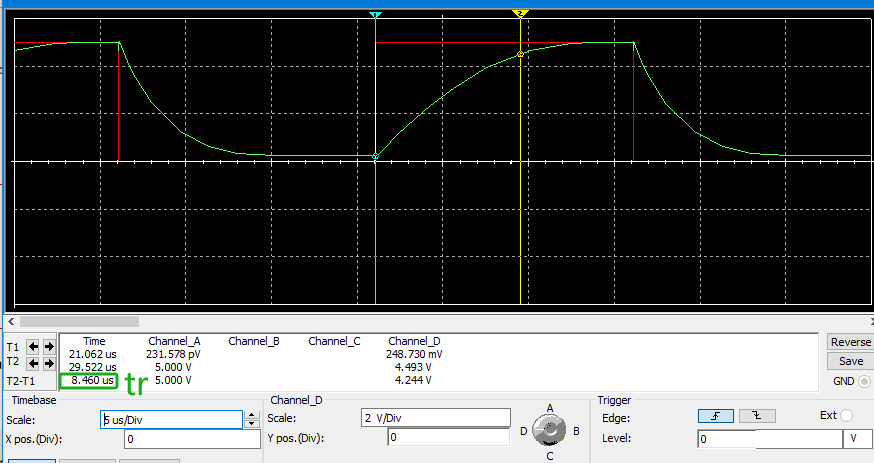Click Channel_A 5.000 V in the T2-T1 row
This screenshot has height=463, width=874.
point(173,381)
